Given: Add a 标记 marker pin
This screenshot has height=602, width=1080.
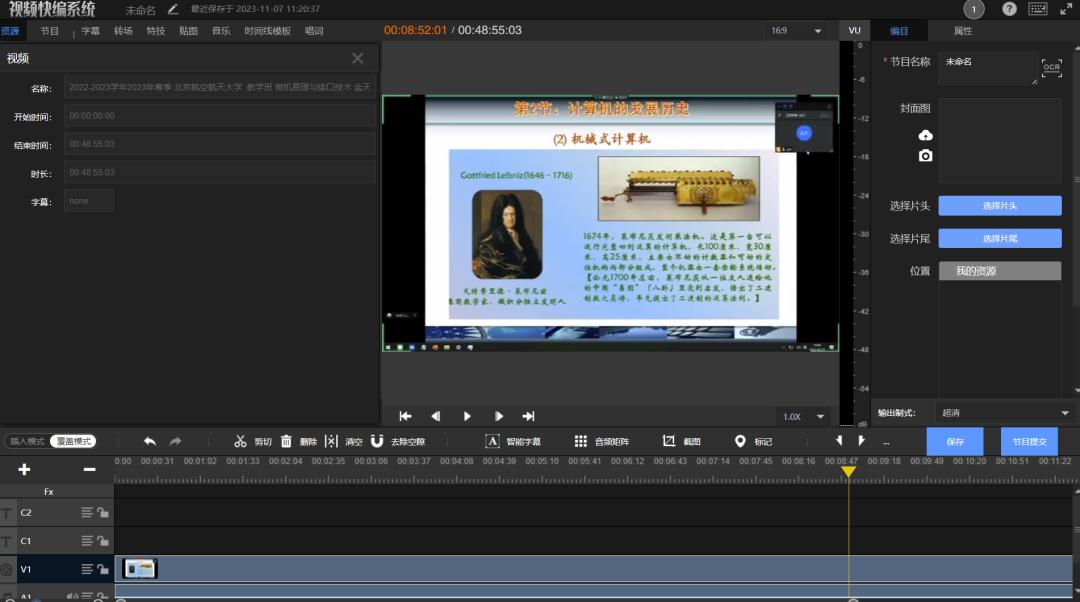Looking at the screenshot, I should click(753, 441).
